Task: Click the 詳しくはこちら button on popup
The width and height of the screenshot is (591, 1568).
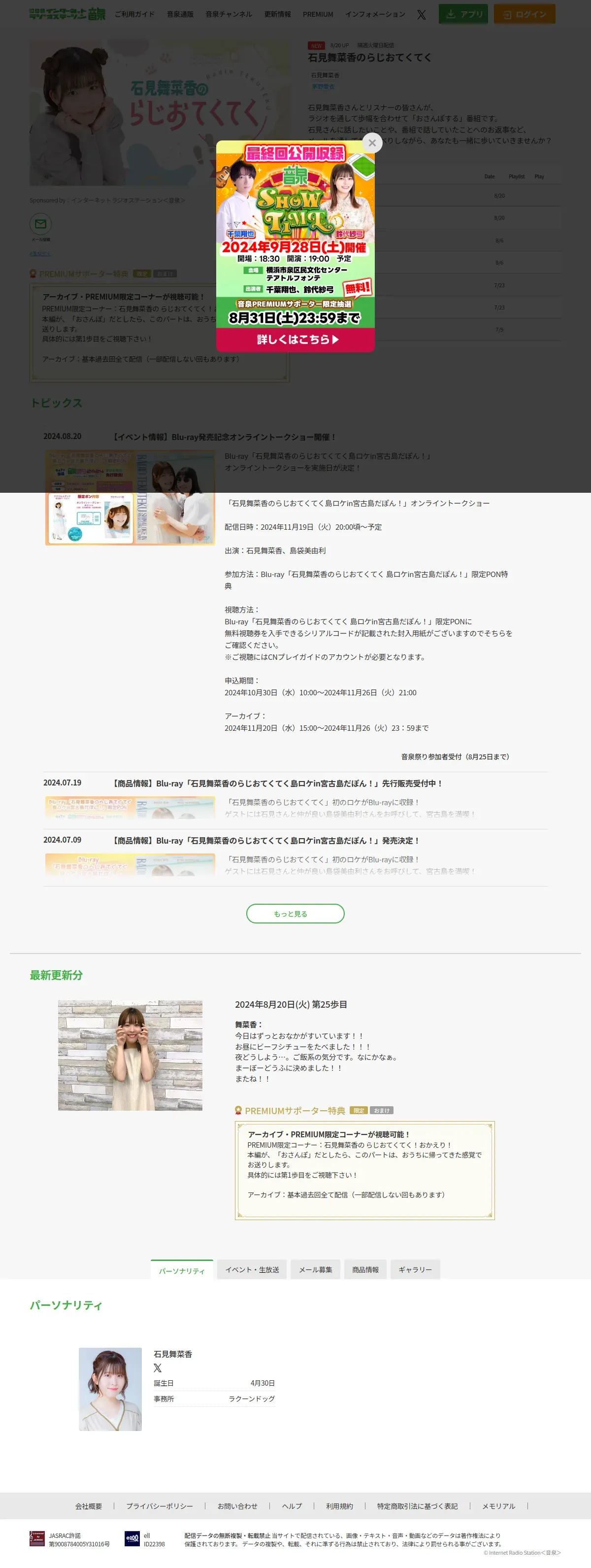Action: click(295, 340)
